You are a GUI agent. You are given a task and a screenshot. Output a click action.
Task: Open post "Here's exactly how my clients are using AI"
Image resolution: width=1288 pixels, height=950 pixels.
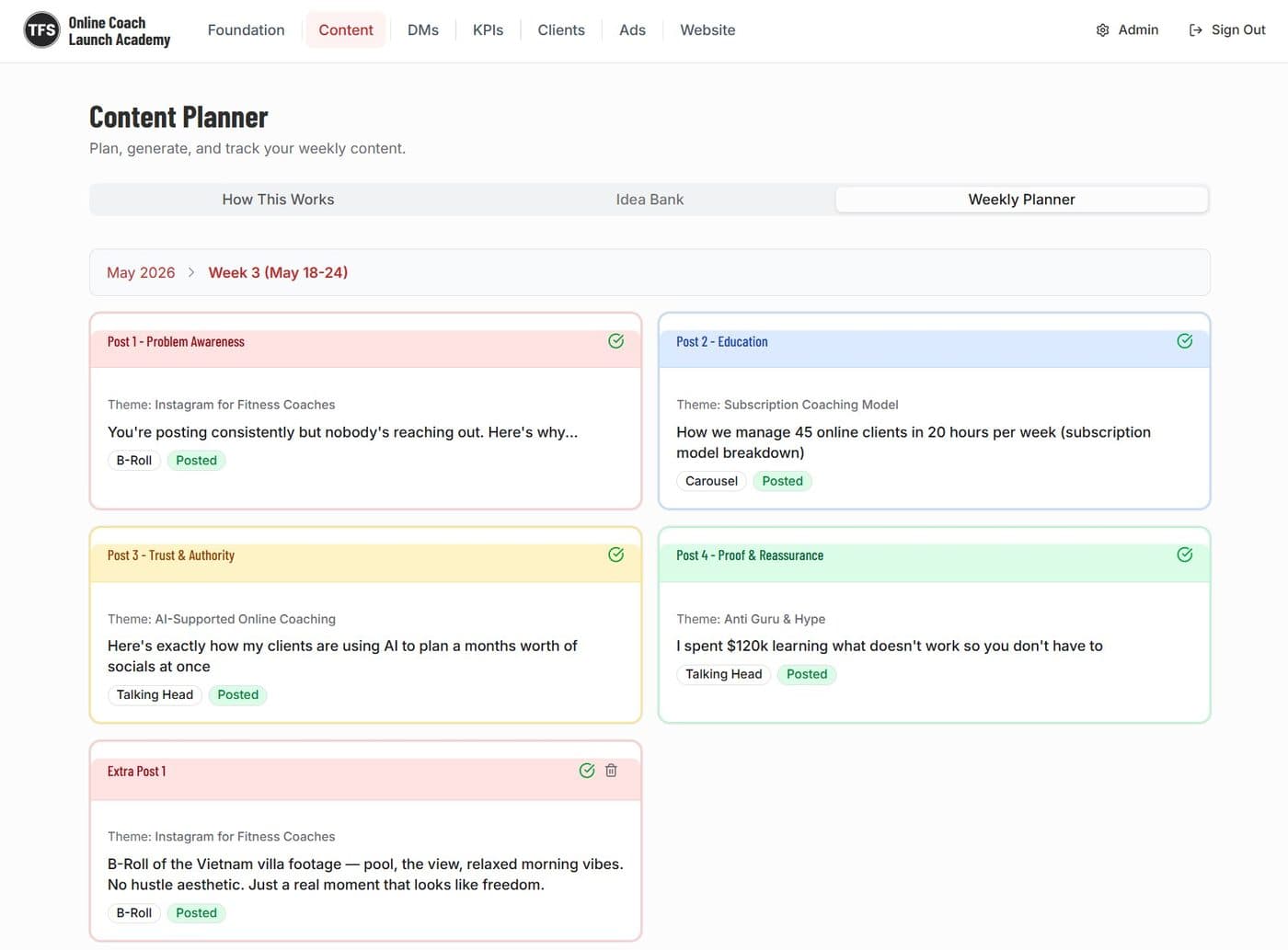tap(342, 657)
